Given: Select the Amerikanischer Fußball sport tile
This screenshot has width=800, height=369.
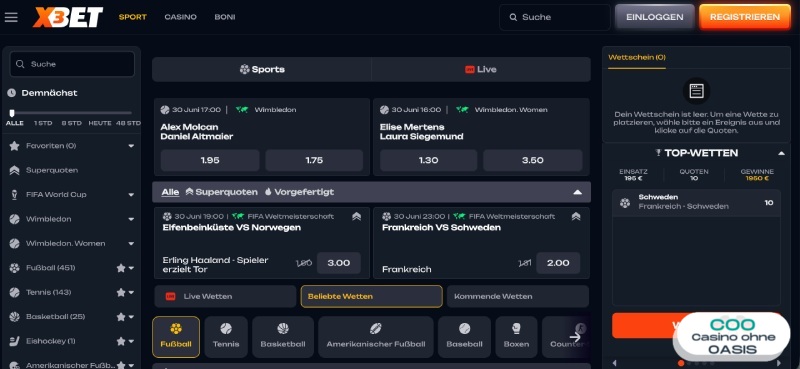Looking at the screenshot, I should coord(376,336).
